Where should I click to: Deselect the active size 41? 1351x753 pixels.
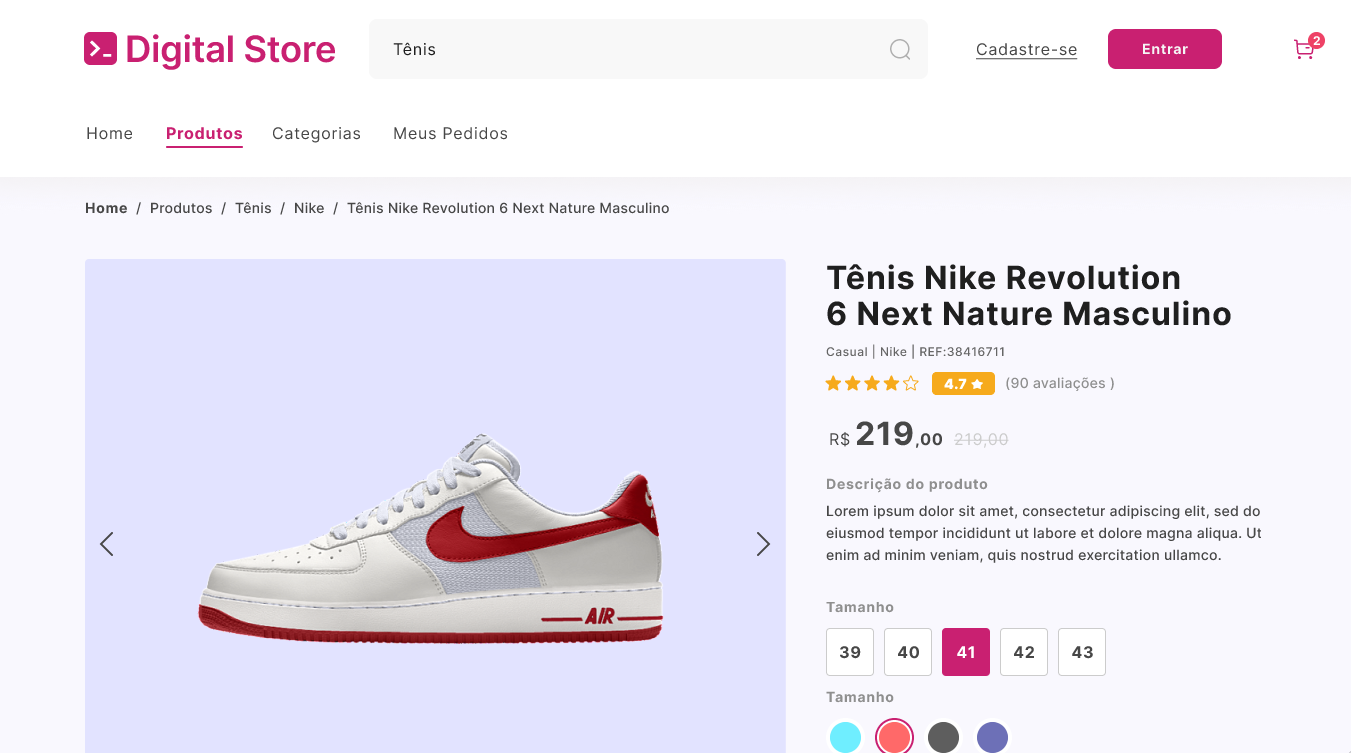[965, 651]
